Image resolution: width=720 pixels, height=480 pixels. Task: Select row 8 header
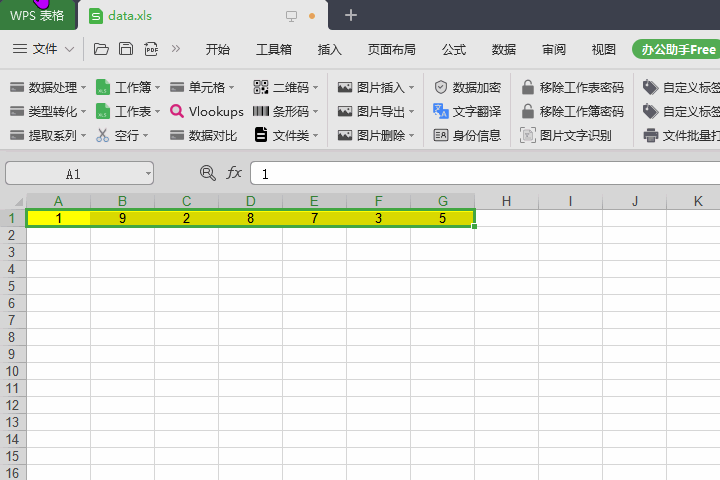click(x=12, y=337)
